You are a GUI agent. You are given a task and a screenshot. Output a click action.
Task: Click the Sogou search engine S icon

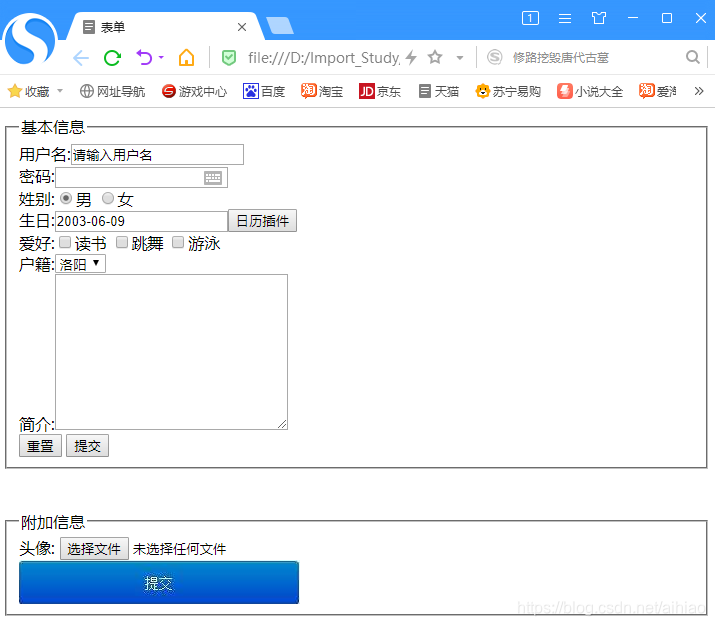click(x=495, y=57)
